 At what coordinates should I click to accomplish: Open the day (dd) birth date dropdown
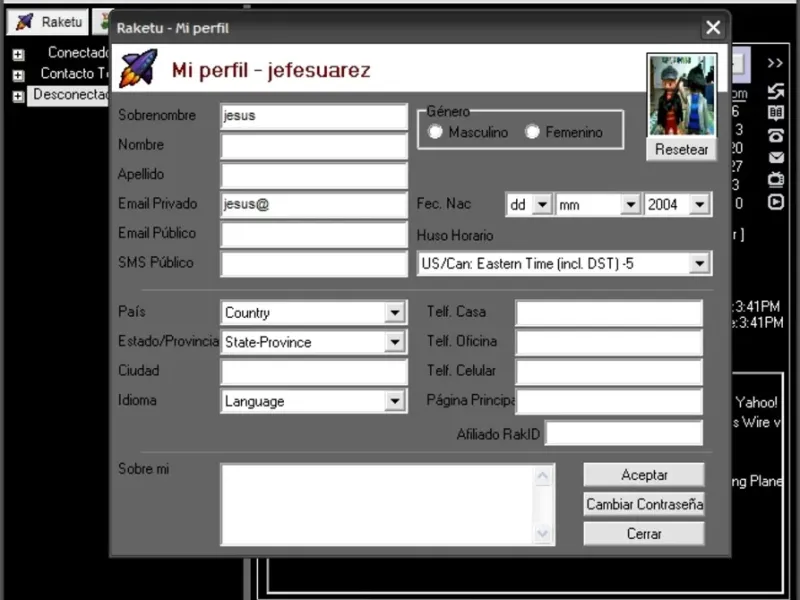point(542,205)
